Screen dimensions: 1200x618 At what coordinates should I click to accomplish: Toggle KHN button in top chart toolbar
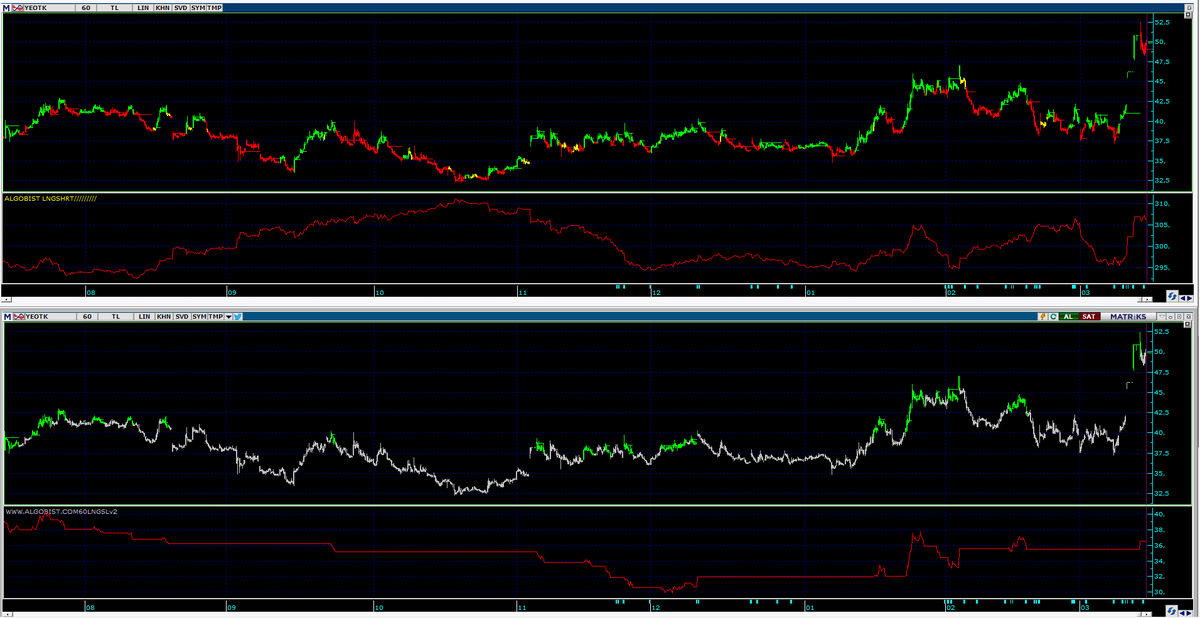point(162,8)
